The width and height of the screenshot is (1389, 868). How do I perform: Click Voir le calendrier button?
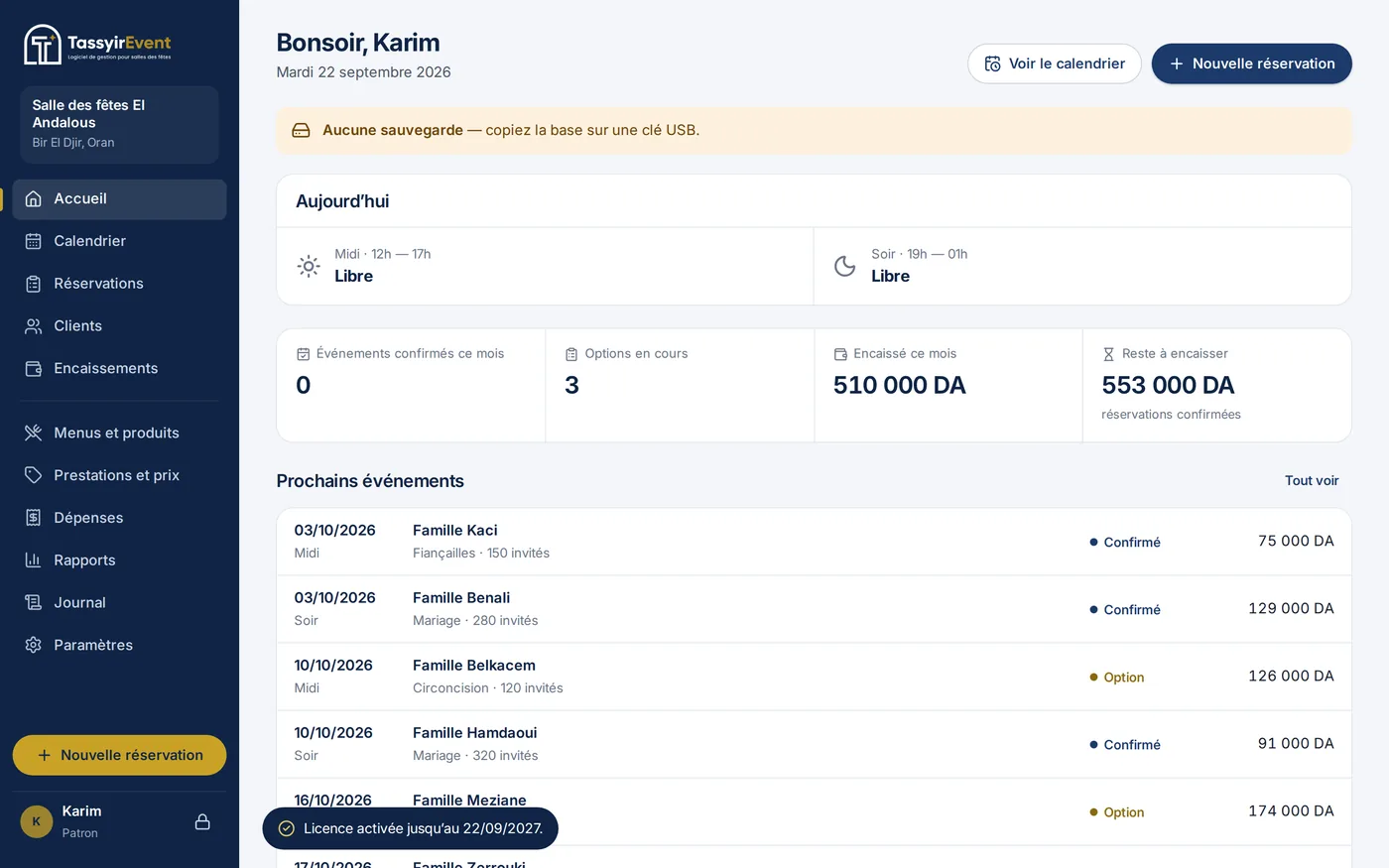point(1054,63)
